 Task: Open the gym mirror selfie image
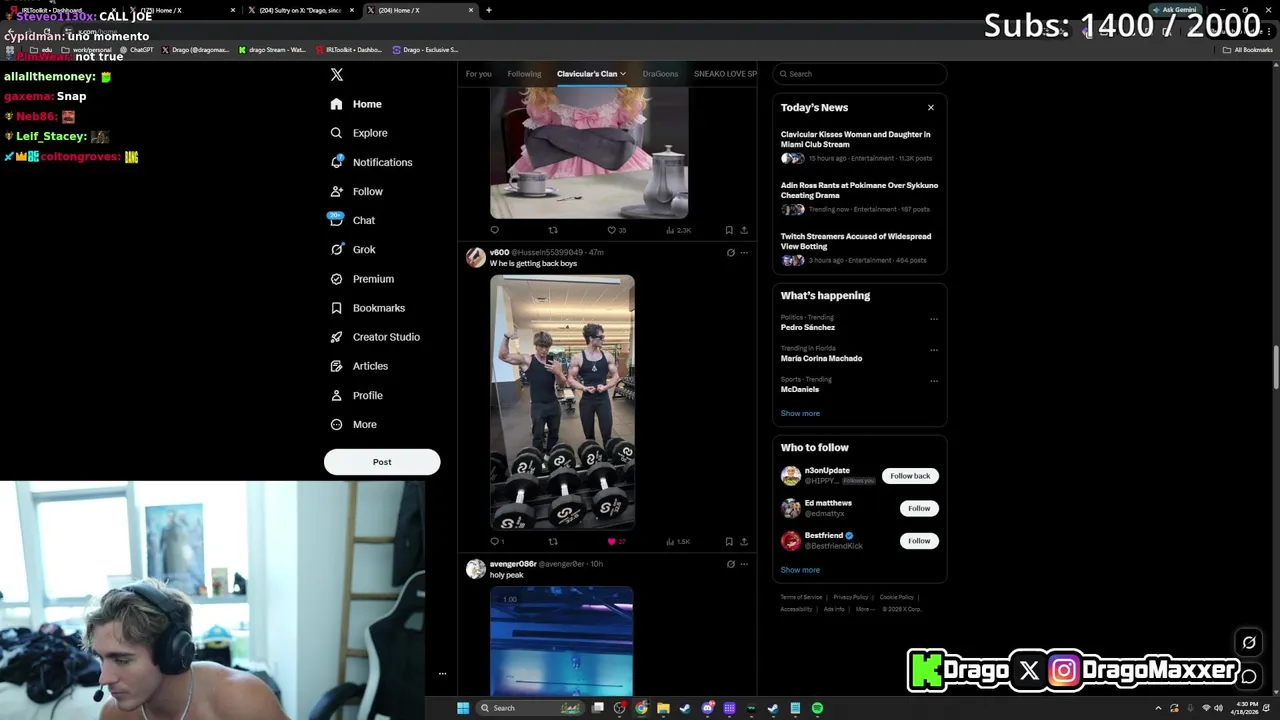click(562, 402)
